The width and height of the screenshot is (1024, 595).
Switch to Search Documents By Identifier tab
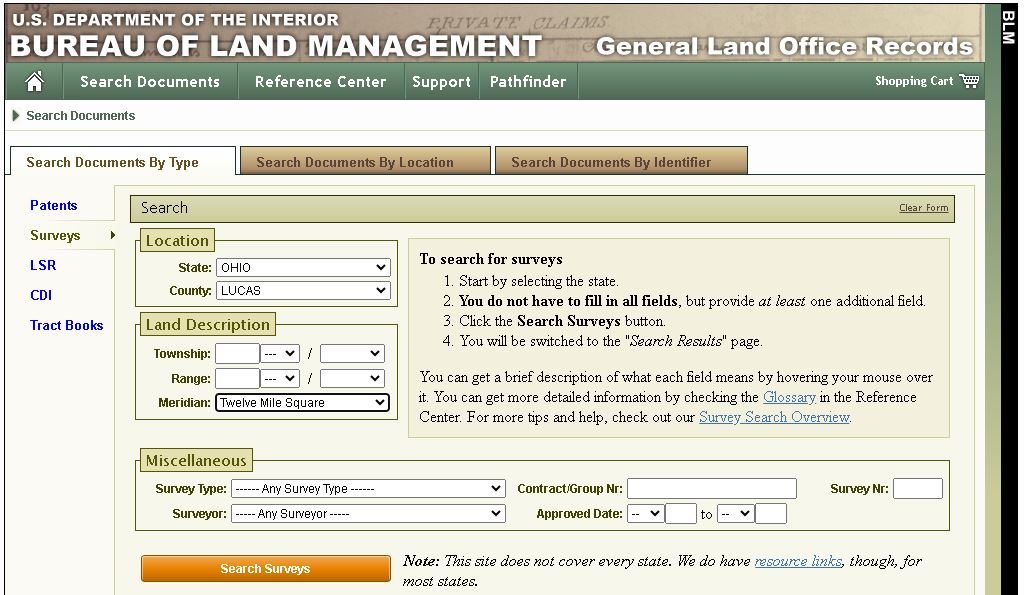click(611, 162)
